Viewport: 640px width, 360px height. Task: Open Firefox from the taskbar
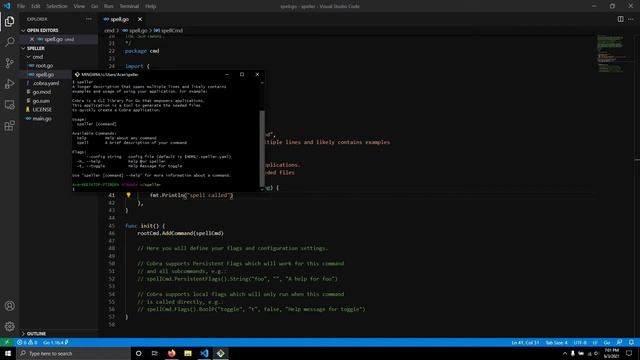171,353
